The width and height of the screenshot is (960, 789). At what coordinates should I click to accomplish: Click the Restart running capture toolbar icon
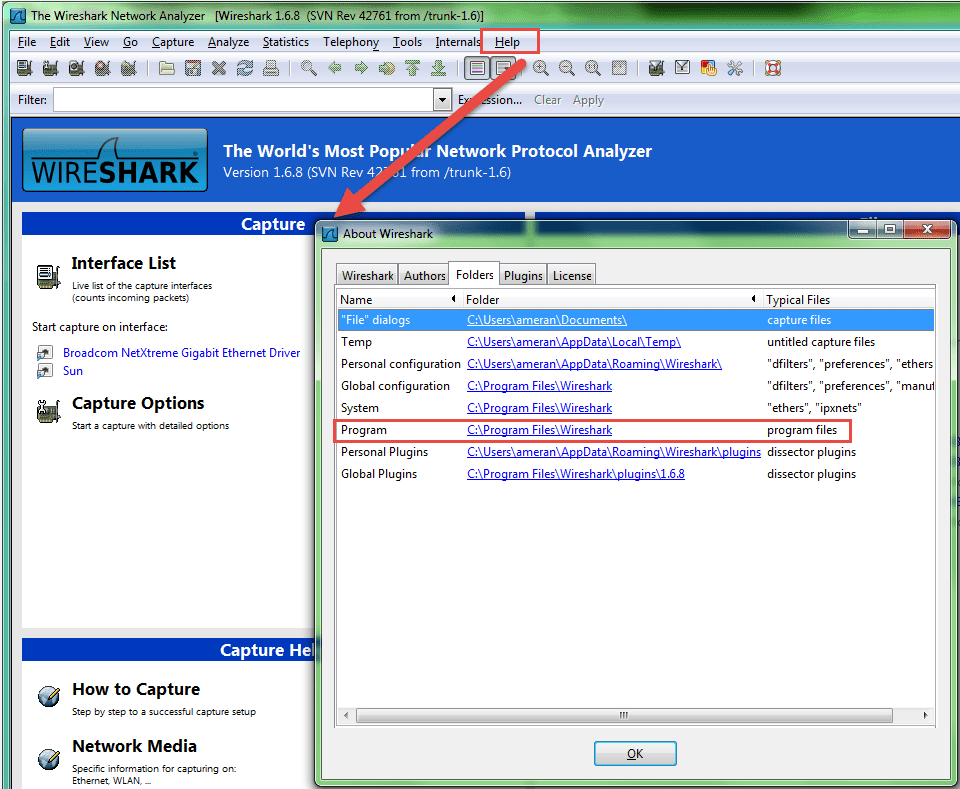coord(129,68)
